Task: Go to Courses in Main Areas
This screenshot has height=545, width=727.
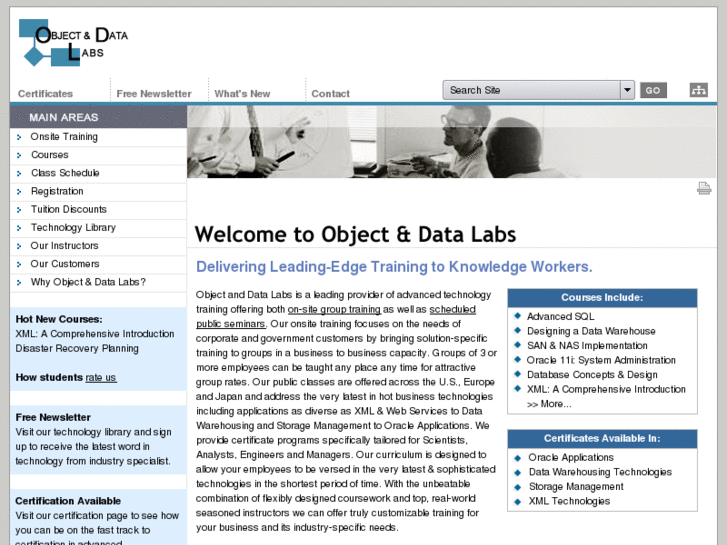Action: click(50, 155)
